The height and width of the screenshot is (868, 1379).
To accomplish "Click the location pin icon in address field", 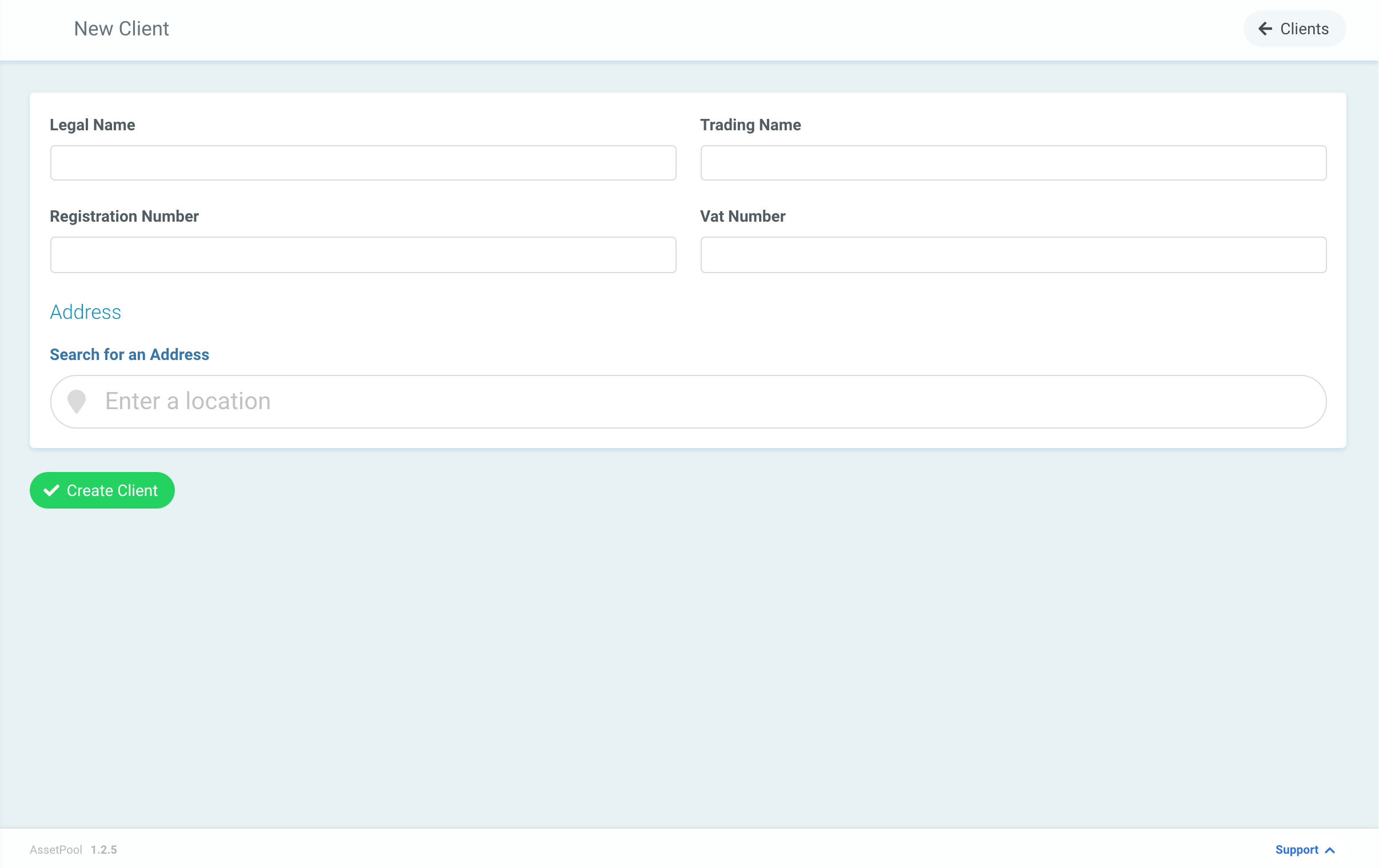I will click(x=77, y=401).
